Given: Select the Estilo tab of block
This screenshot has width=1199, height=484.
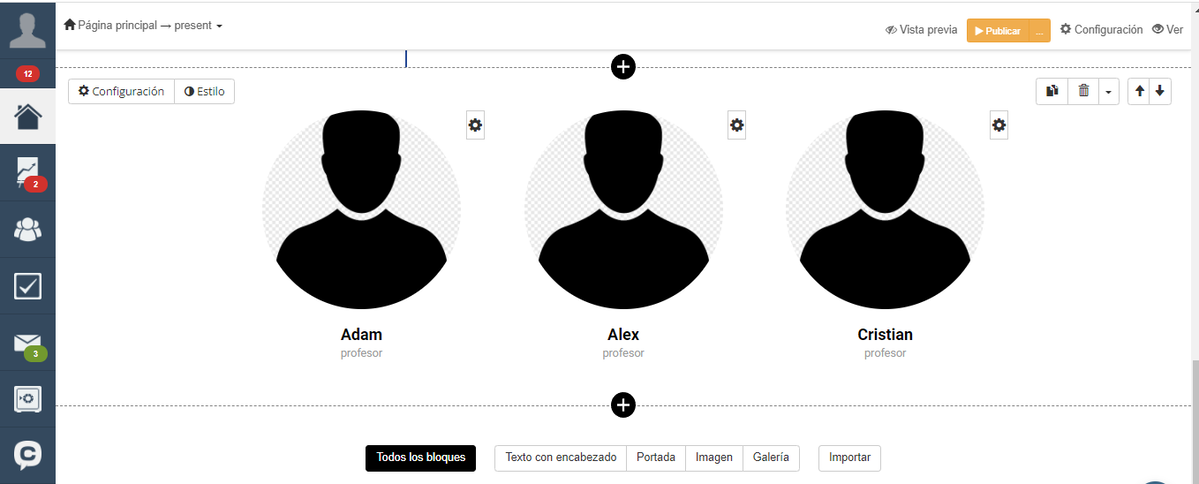Looking at the screenshot, I should [x=204, y=91].
